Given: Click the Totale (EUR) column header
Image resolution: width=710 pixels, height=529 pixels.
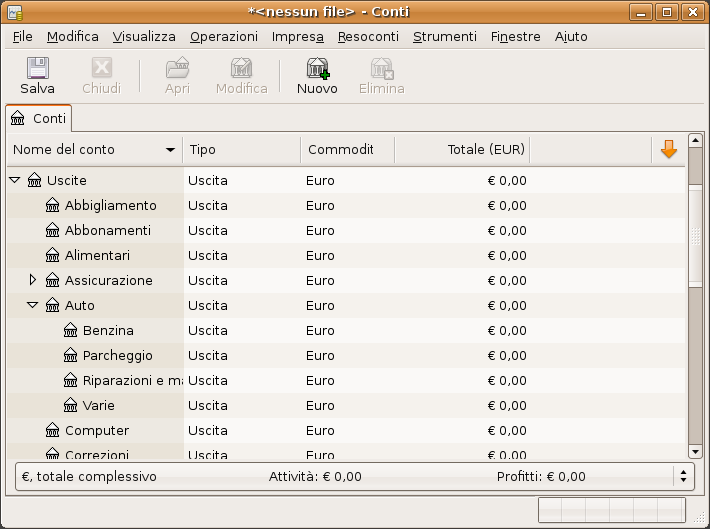Looking at the screenshot, I should [461, 150].
